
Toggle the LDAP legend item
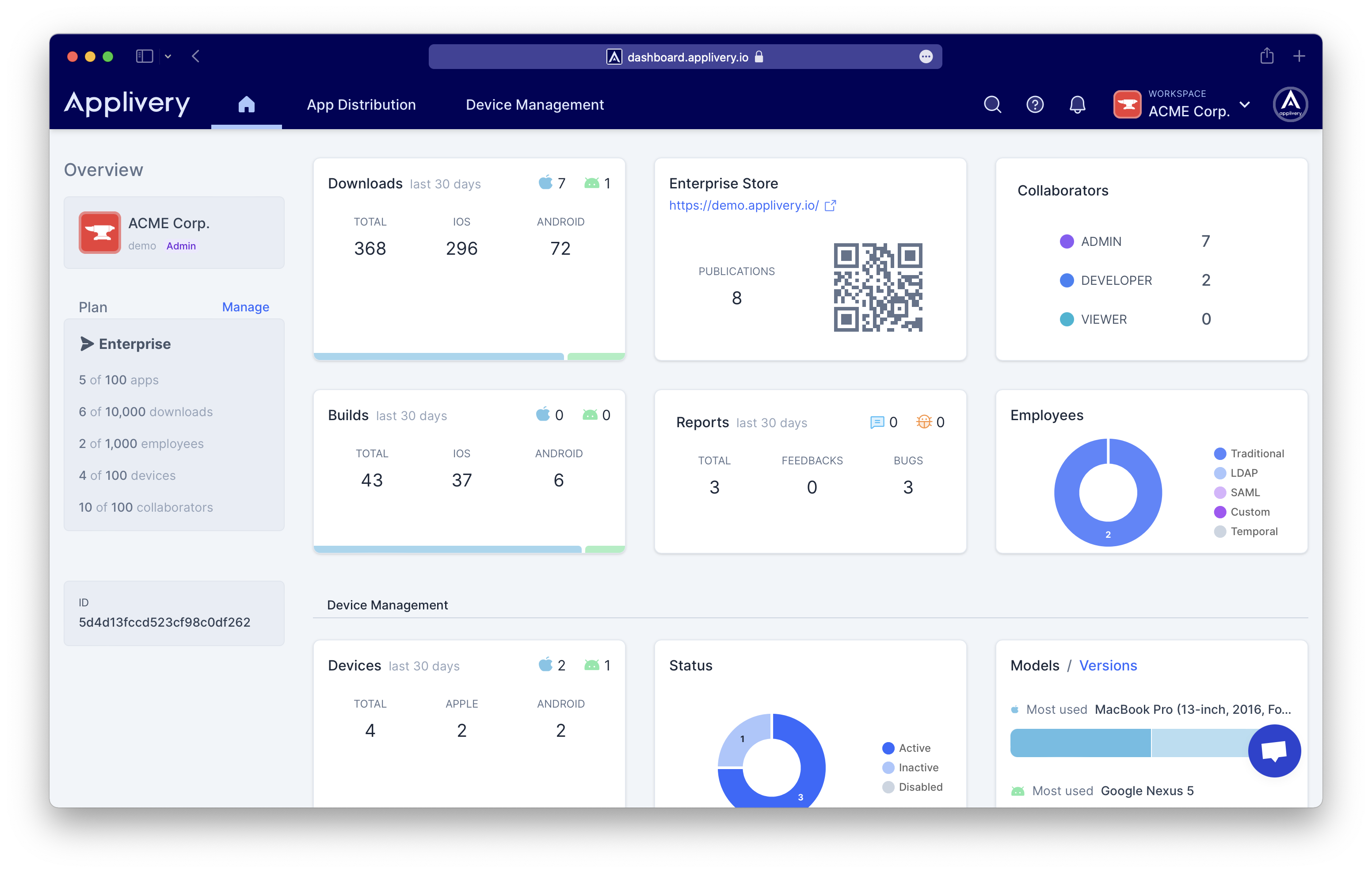coord(1235,473)
